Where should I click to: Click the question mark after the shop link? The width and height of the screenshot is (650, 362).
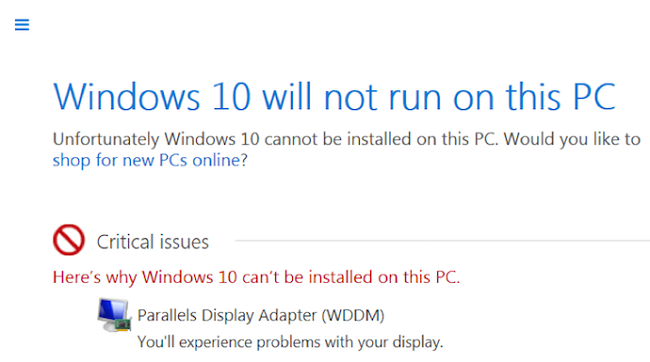244,160
